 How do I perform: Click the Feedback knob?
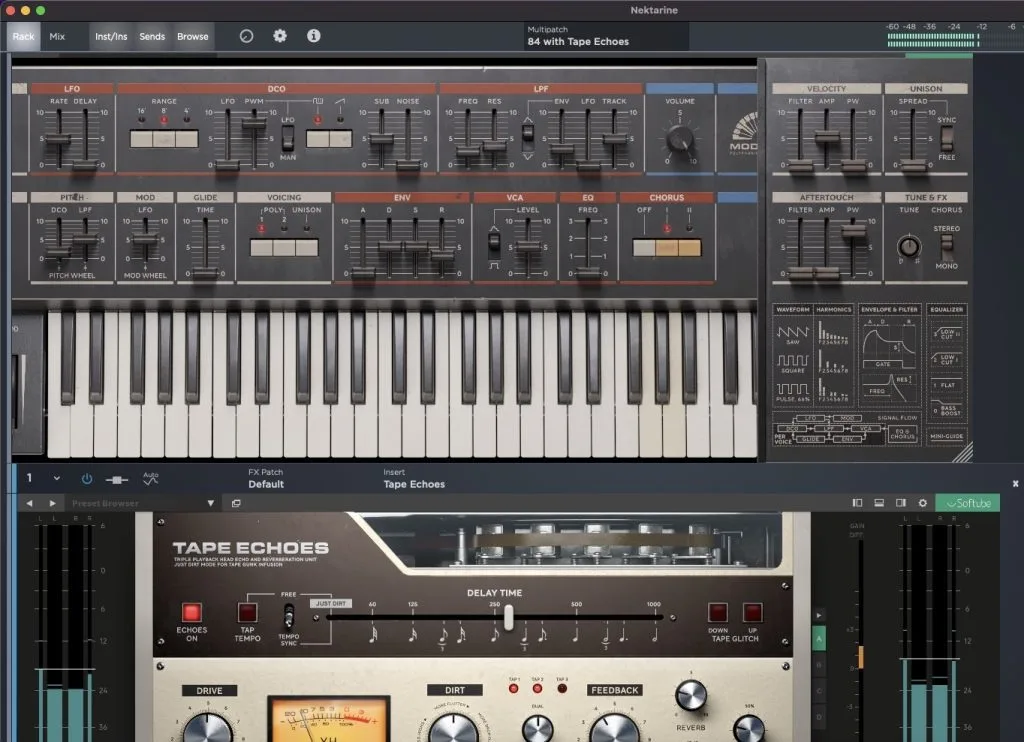click(x=615, y=728)
